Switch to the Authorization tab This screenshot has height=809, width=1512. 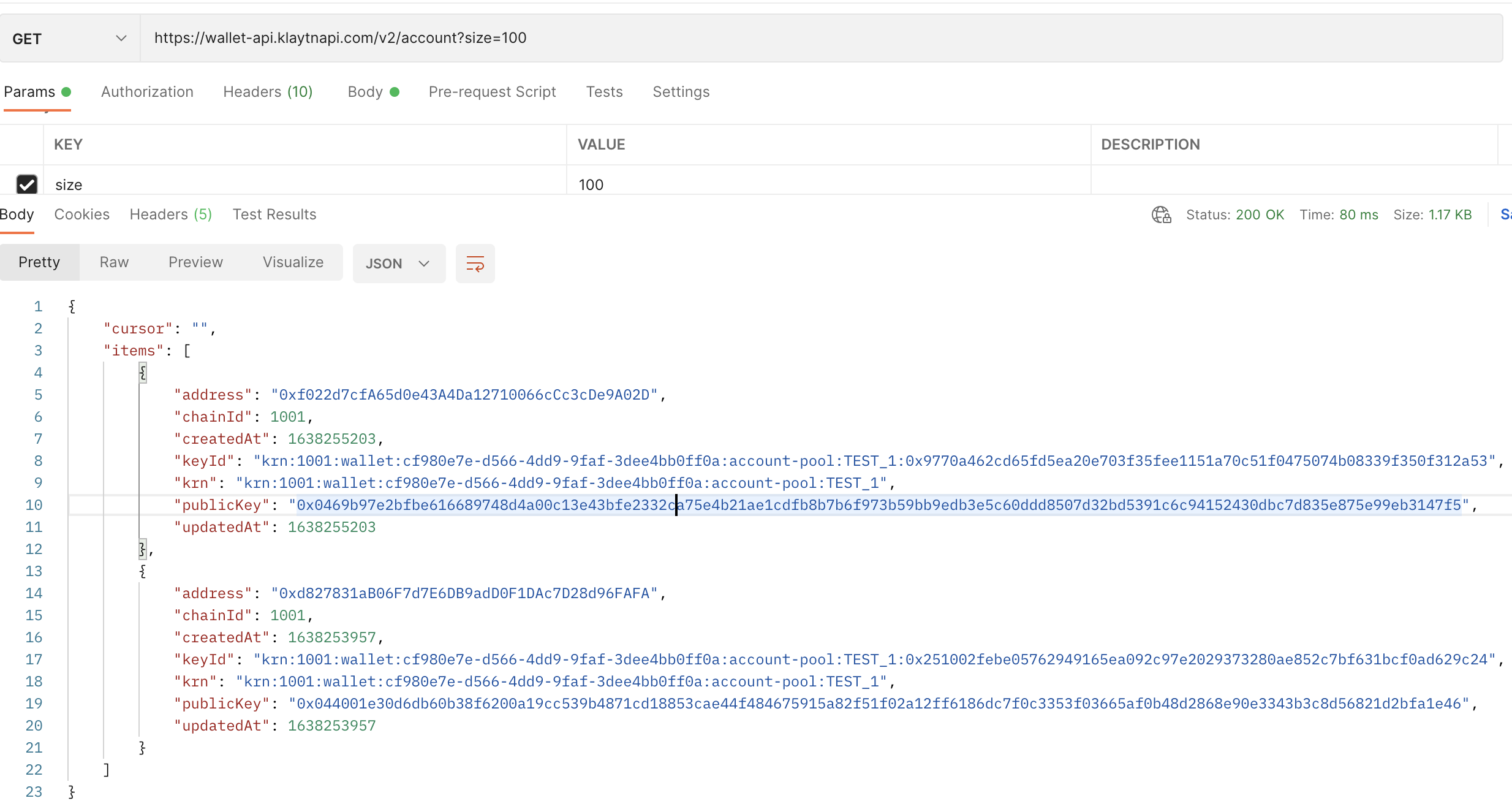tap(147, 92)
